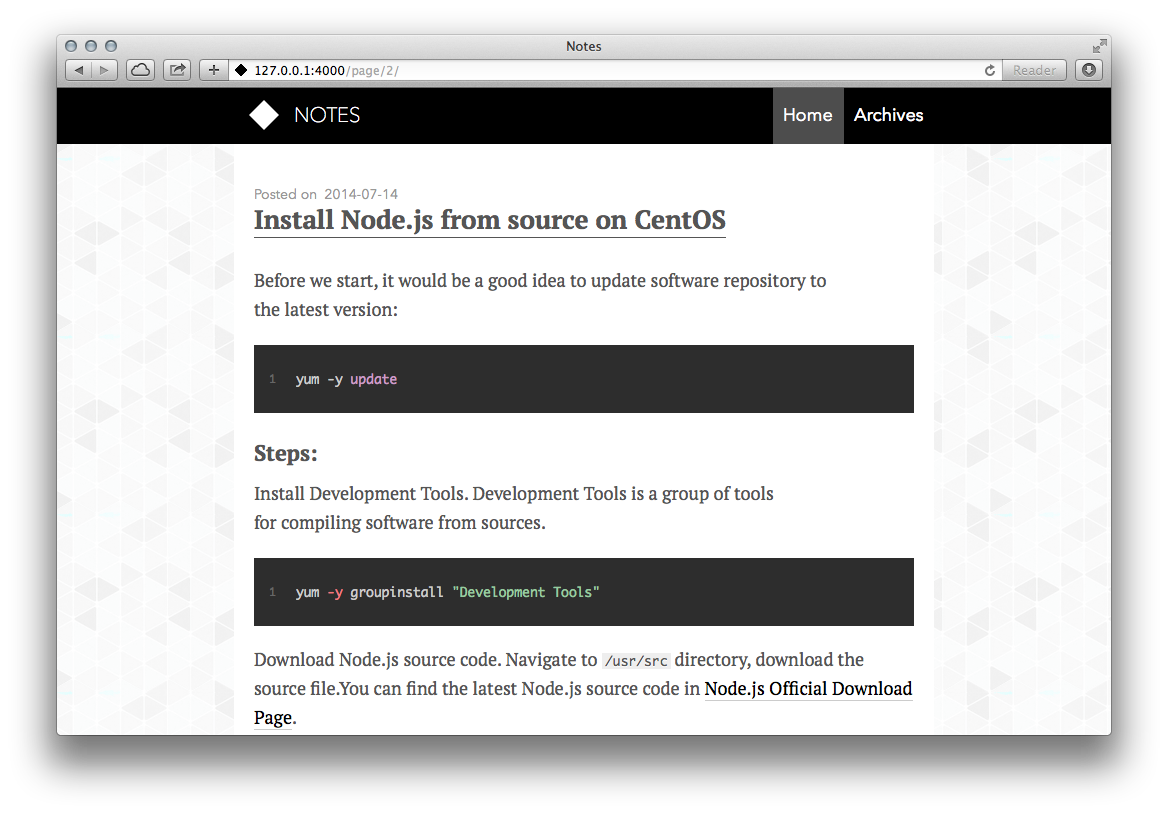Add a bookmark with the plus button
This screenshot has width=1168, height=814.
coord(214,70)
